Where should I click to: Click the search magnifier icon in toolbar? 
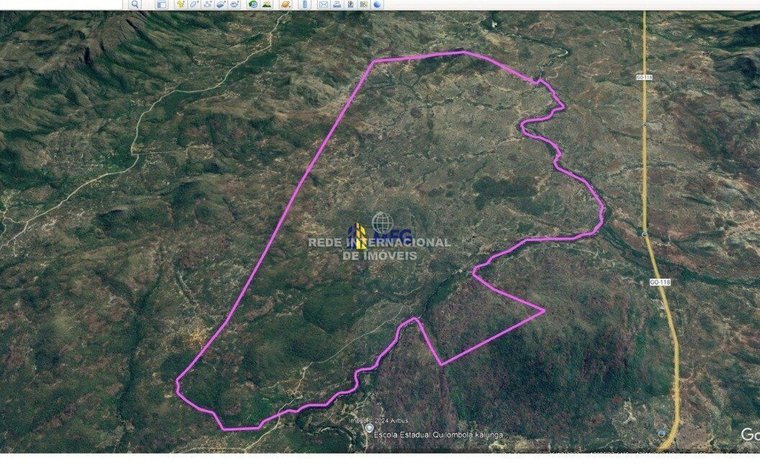click(136, 5)
